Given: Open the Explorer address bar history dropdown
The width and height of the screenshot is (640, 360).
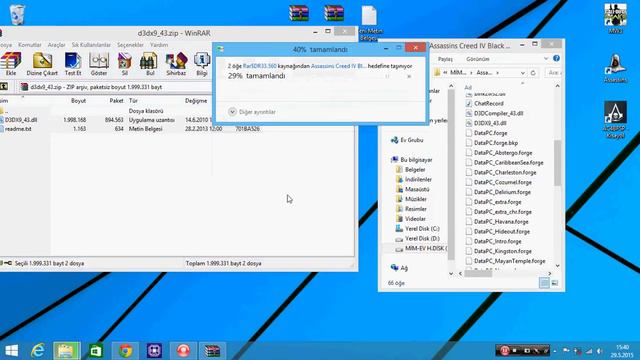Looking at the screenshot, I should point(522,73).
